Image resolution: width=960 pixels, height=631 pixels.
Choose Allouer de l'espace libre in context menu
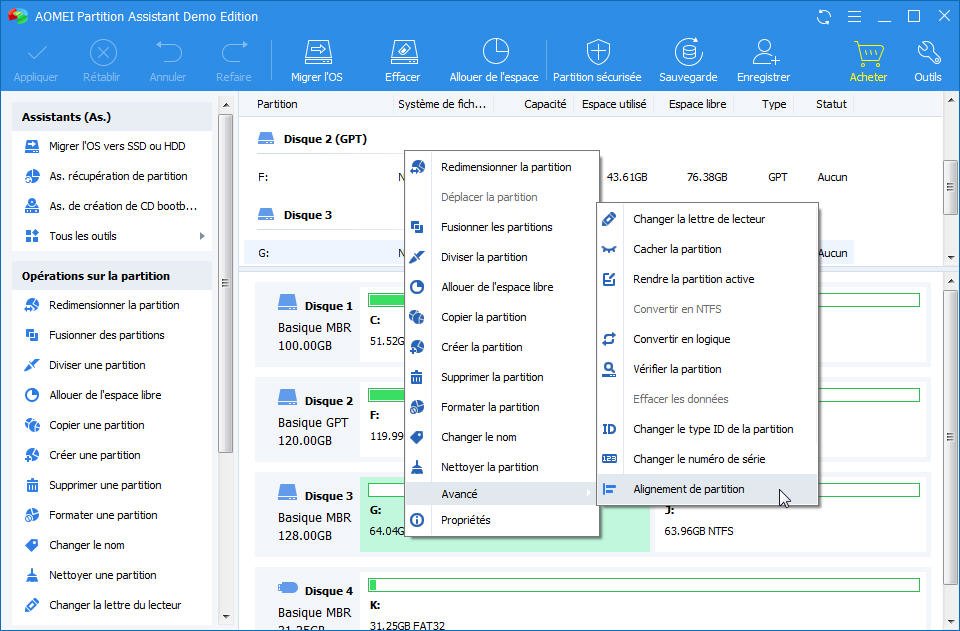click(x=501, y=287)
